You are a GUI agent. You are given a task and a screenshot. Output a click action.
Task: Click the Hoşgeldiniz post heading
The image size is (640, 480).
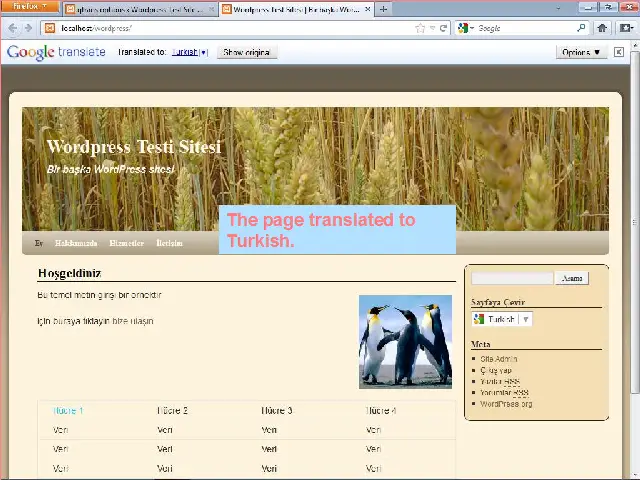[x=69, y=273]
